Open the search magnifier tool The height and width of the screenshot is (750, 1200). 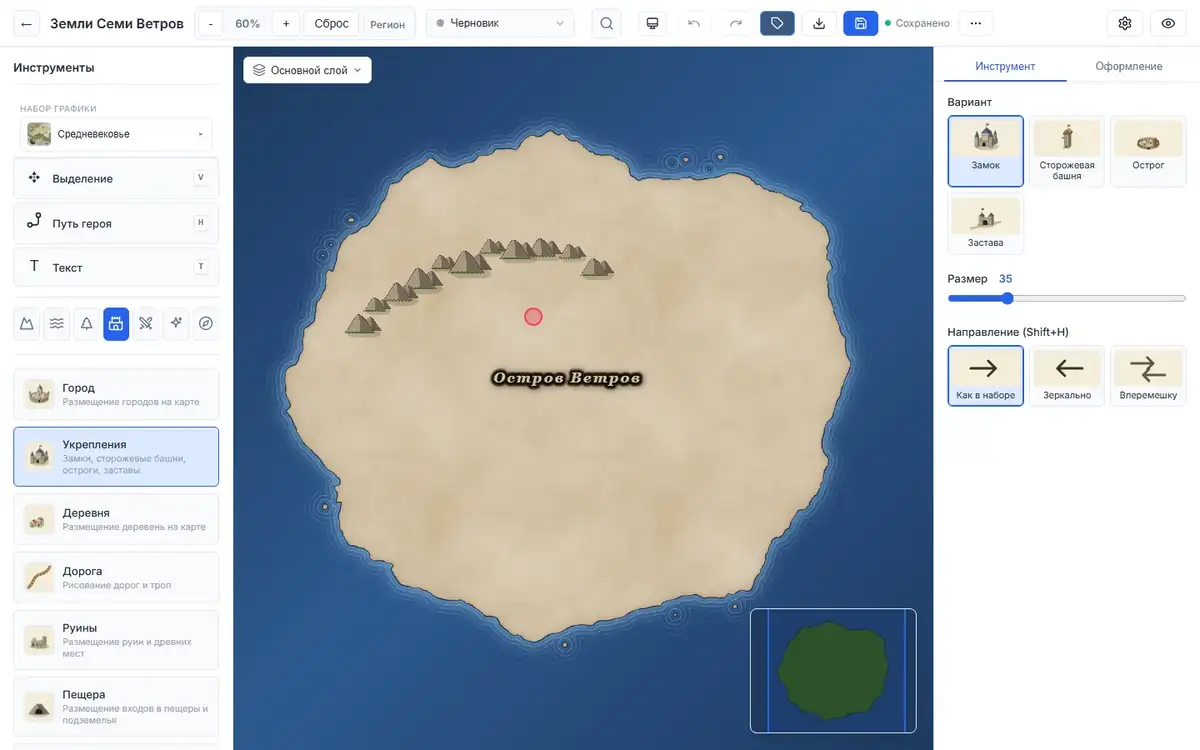[606, 23]
